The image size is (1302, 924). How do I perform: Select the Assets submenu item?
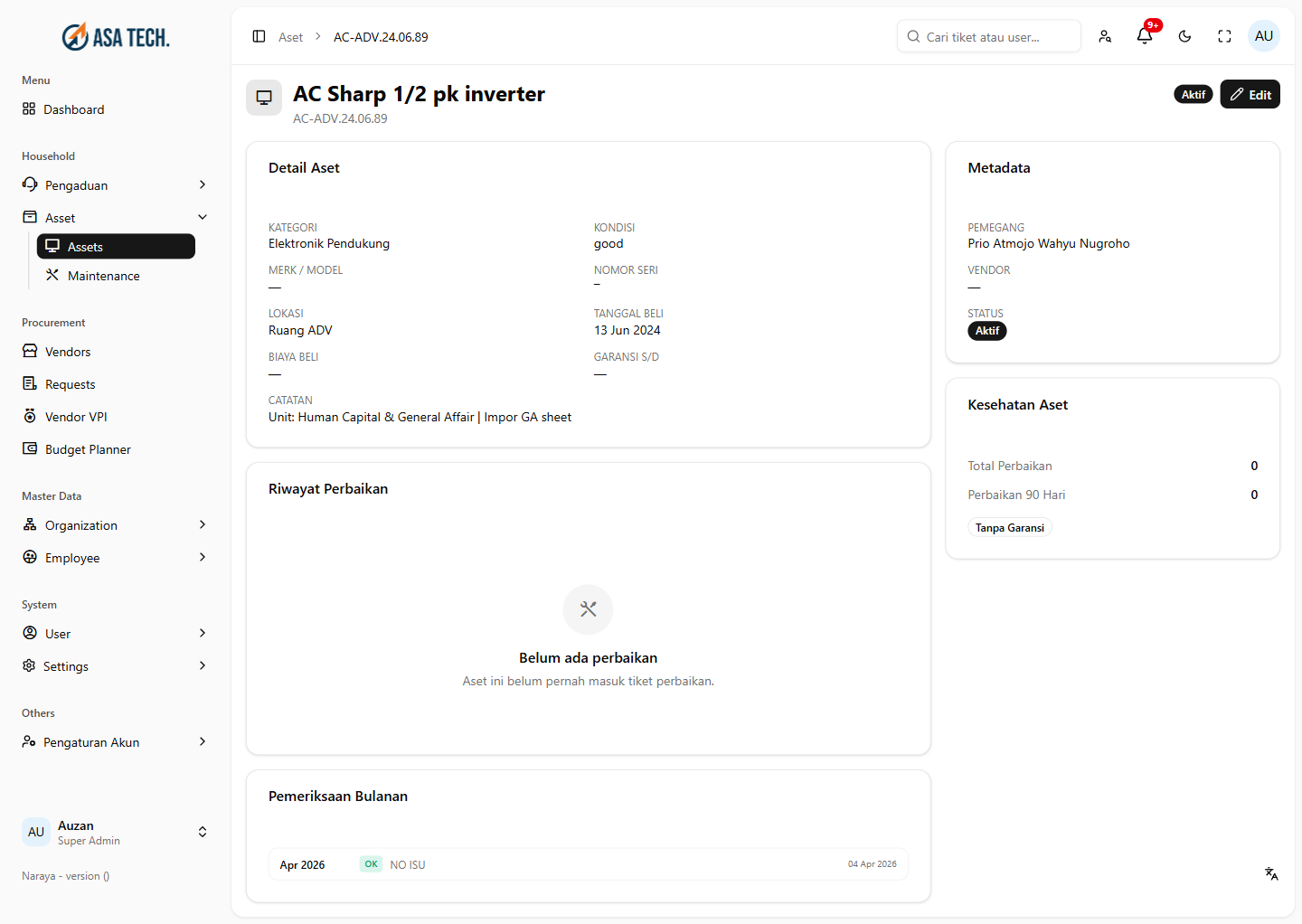click(x=116, y=246)
